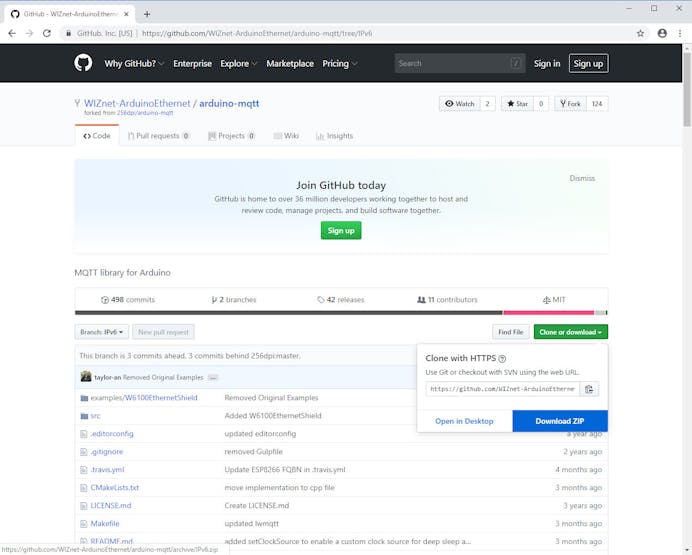The image size is (692, 555).
Task: View MIT license
Action: pyautogui.click(x=554, y=300)
